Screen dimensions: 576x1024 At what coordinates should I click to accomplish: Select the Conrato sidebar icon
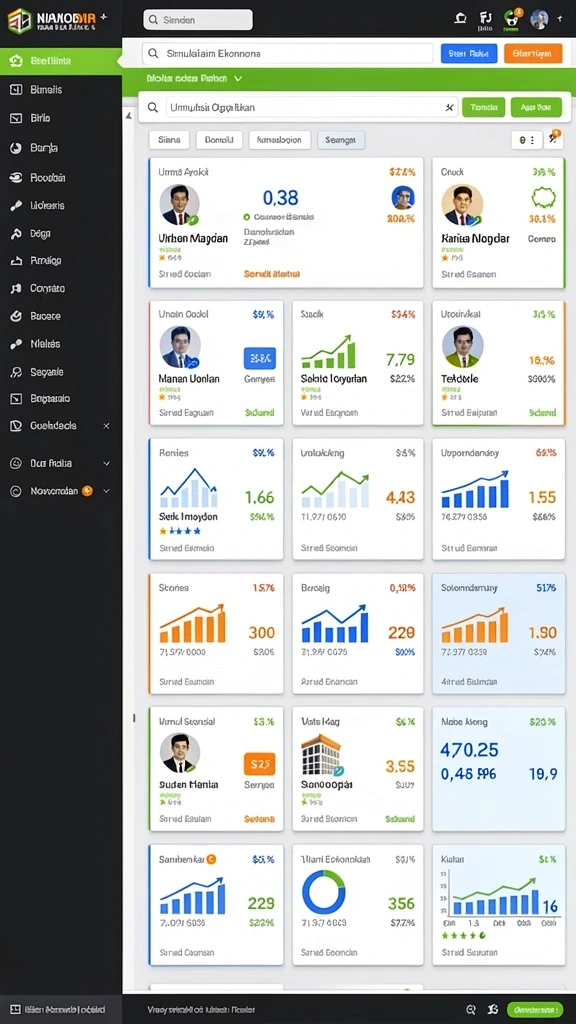click(x=16, y=289)
